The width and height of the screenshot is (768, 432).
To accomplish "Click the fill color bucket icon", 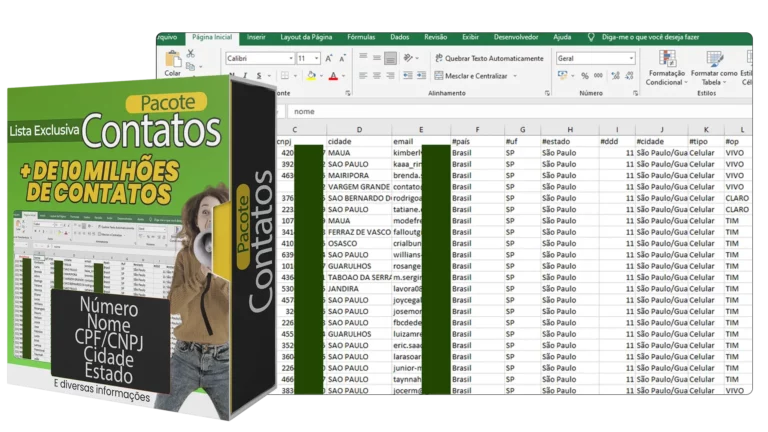I will [x=311, y=76].
